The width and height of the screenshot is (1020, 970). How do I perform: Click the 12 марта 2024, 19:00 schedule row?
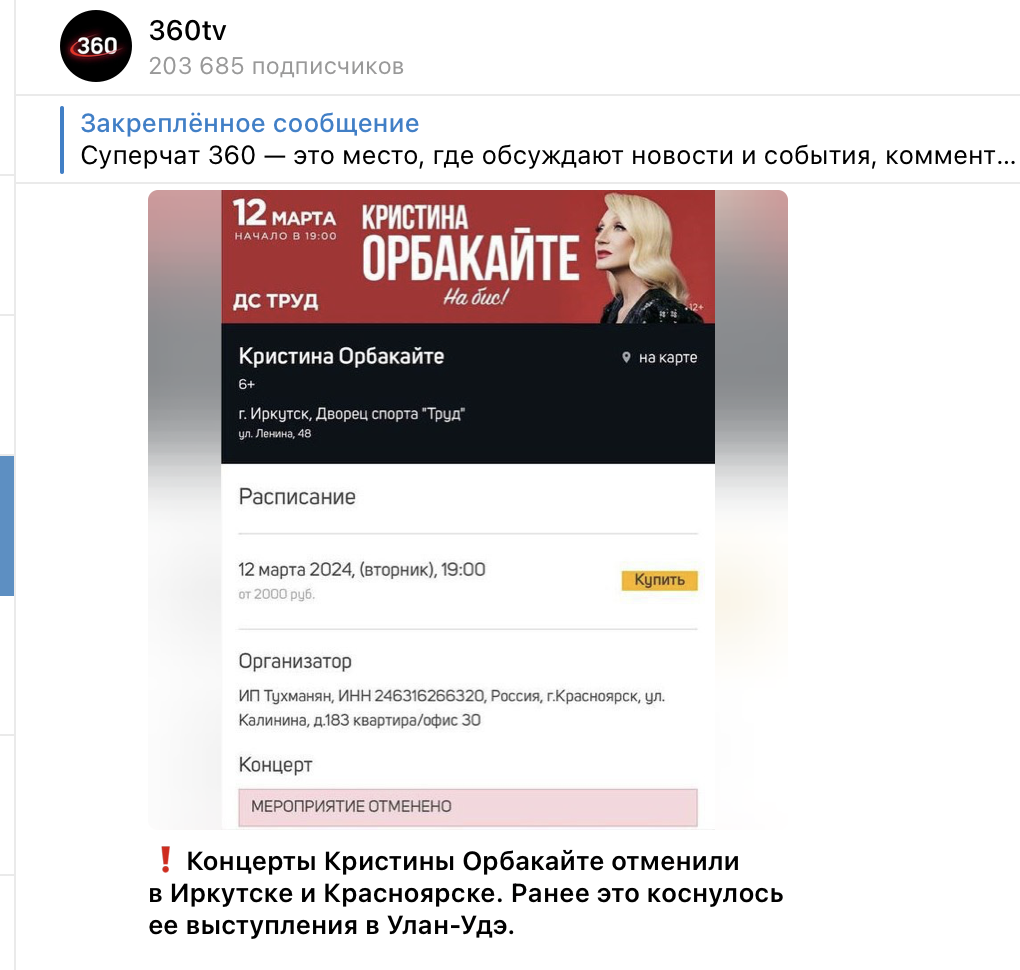click(x=468, y=581)
